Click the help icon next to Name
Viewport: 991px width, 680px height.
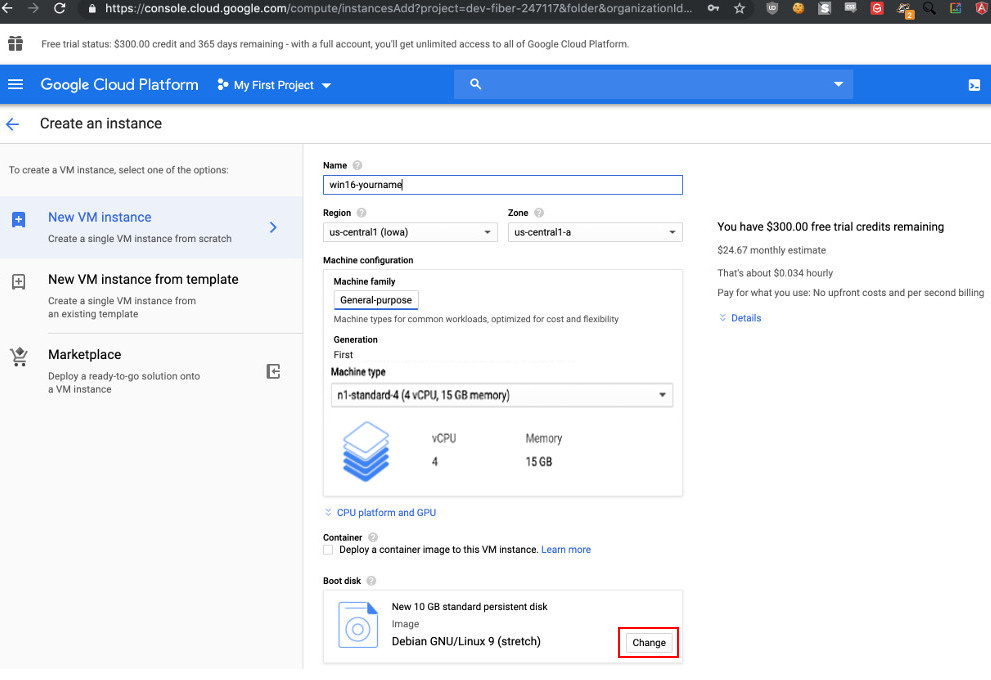[x=358, y=165]
